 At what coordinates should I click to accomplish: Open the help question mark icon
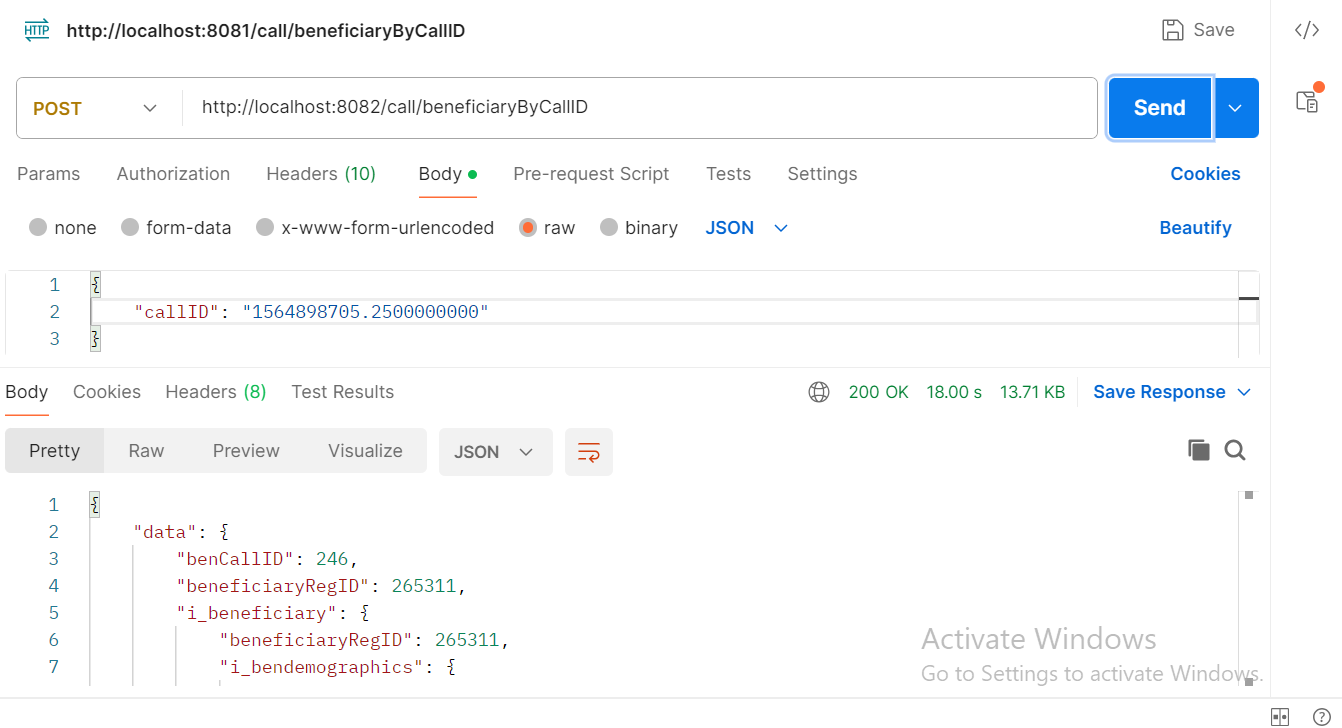pos(1320,716)
